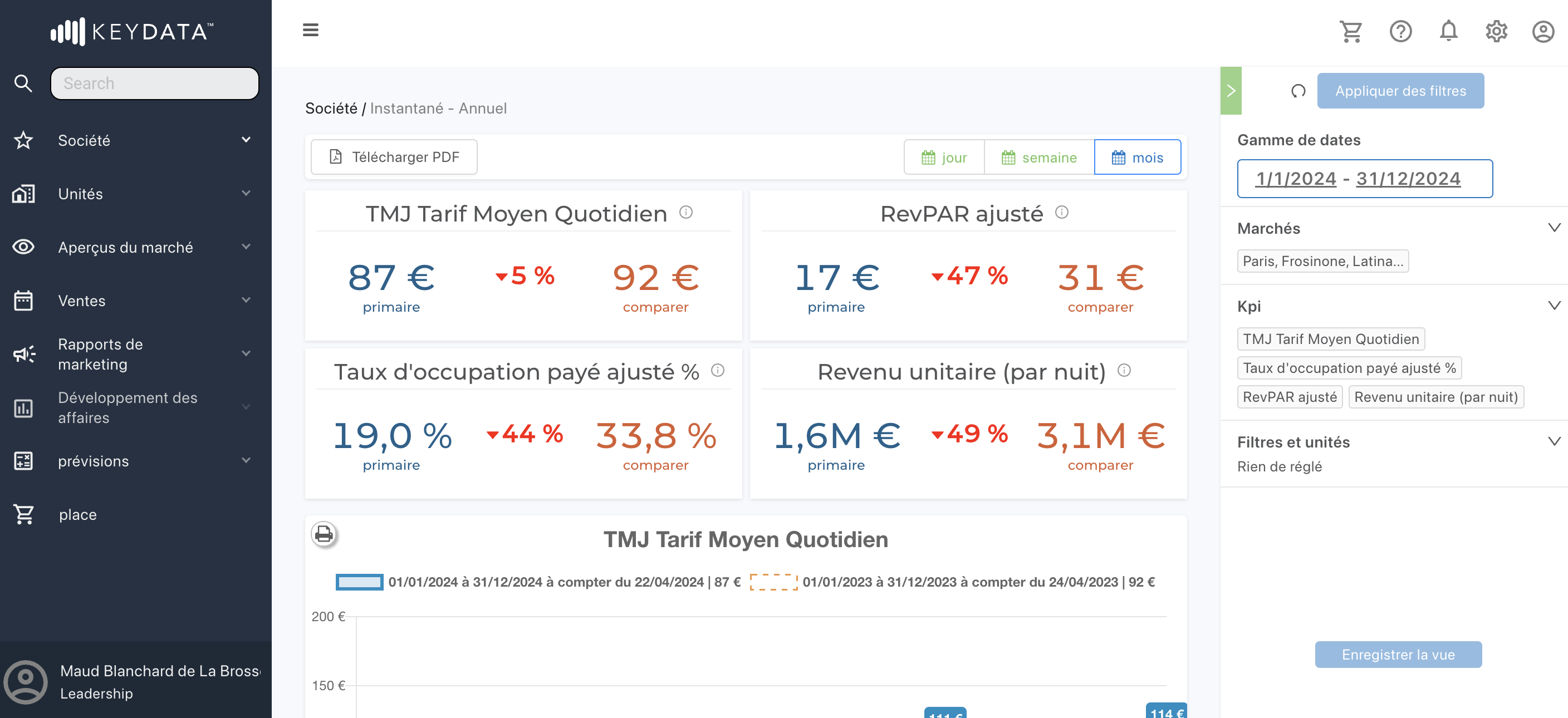Screen dimensions: 1568x718
Task: Click info icon next to Taux d'occupation payé ajusté
Action: pyautogui.click(x=718, y=371)
